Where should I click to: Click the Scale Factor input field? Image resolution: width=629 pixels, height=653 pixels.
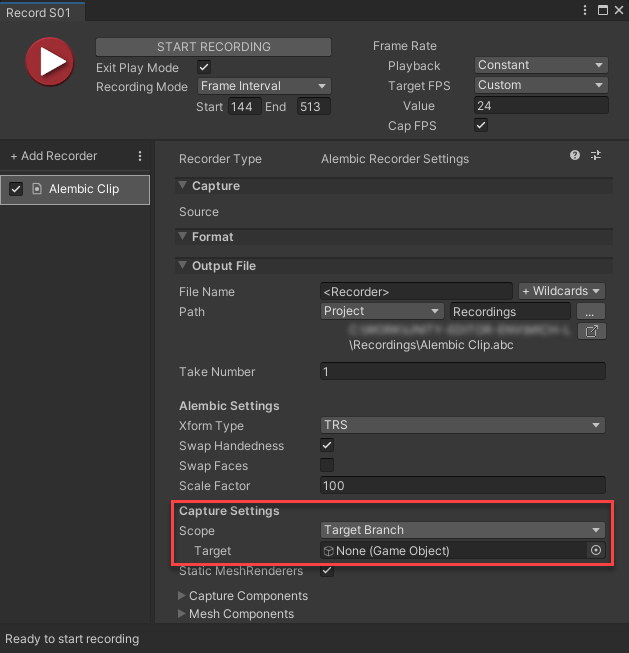click(462, 486)
